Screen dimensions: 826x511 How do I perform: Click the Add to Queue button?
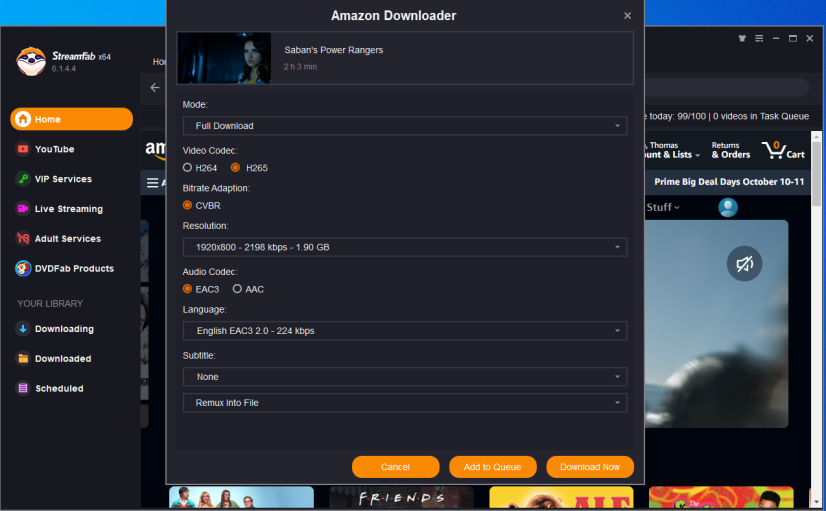point(493,467)
